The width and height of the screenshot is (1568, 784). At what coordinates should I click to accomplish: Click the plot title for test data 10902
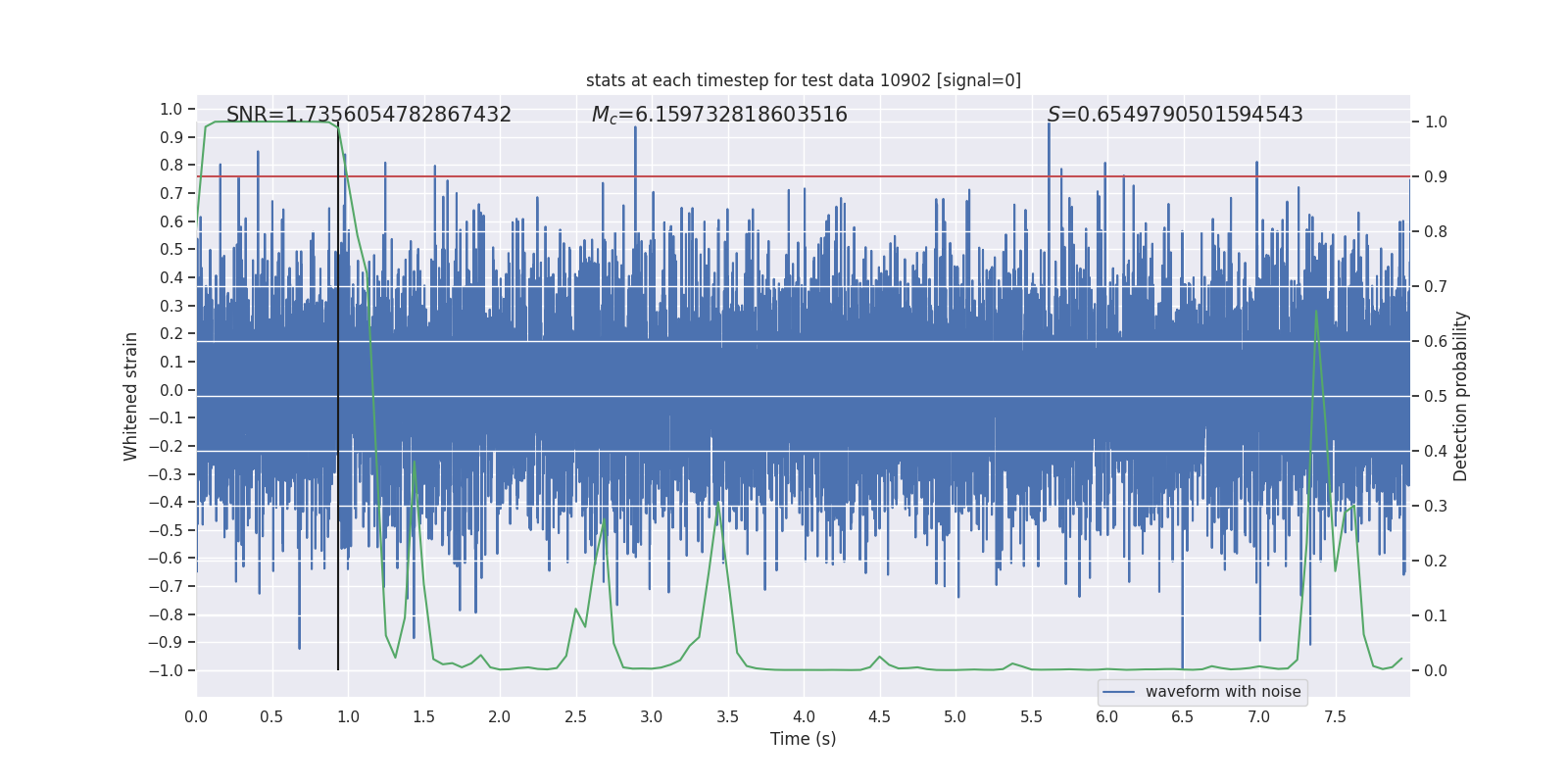(x=804, y=80)
